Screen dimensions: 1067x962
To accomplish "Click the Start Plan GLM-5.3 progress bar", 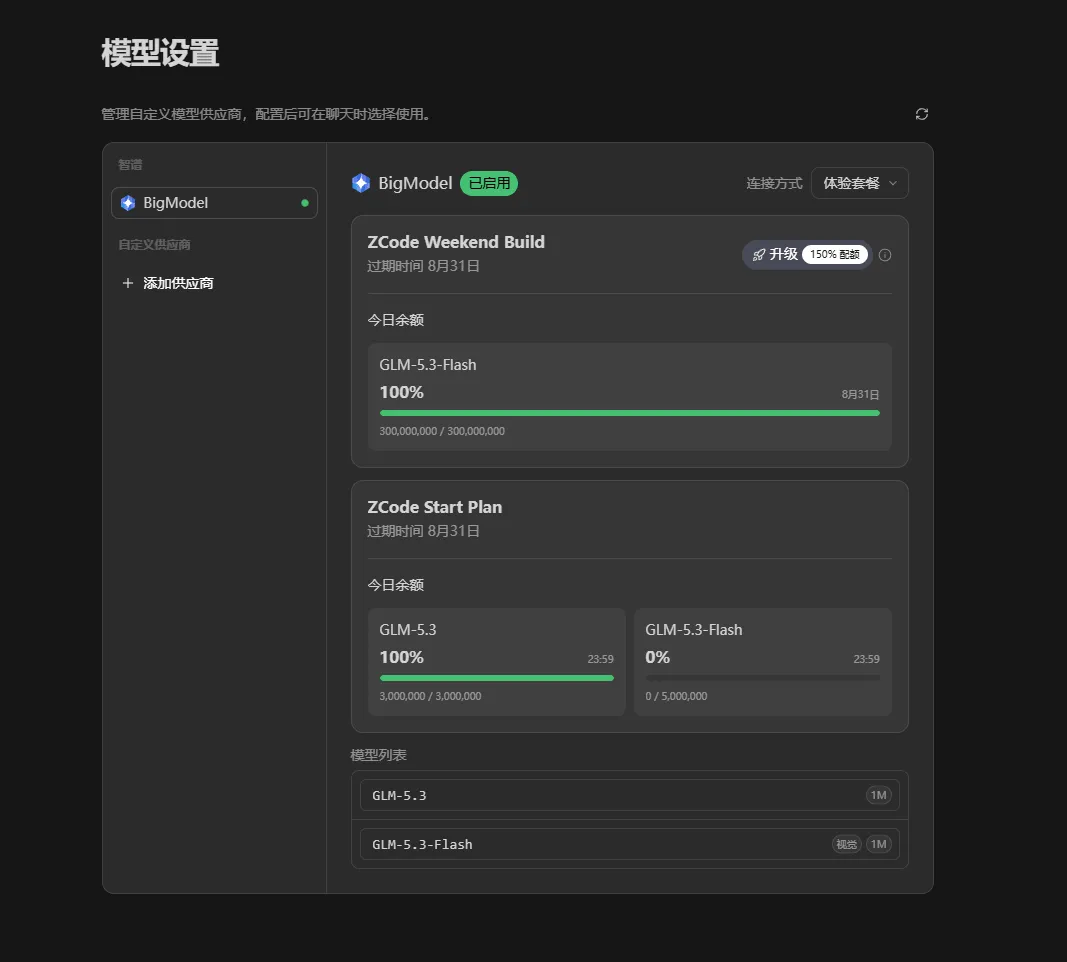I will (x=497, y=678).
